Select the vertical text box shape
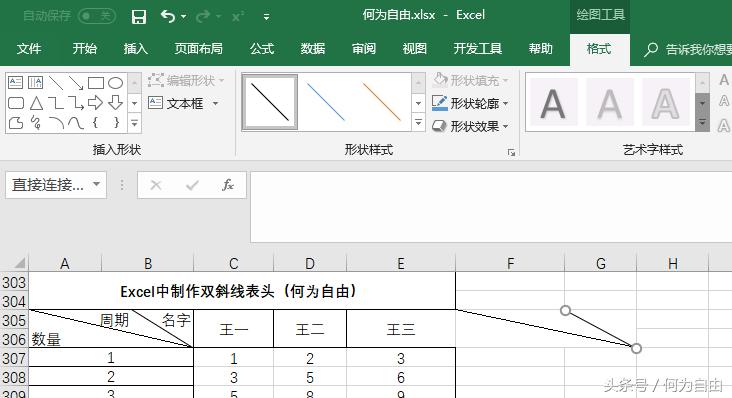The height and width of the screenshot is (398, 732). (35, 83)
